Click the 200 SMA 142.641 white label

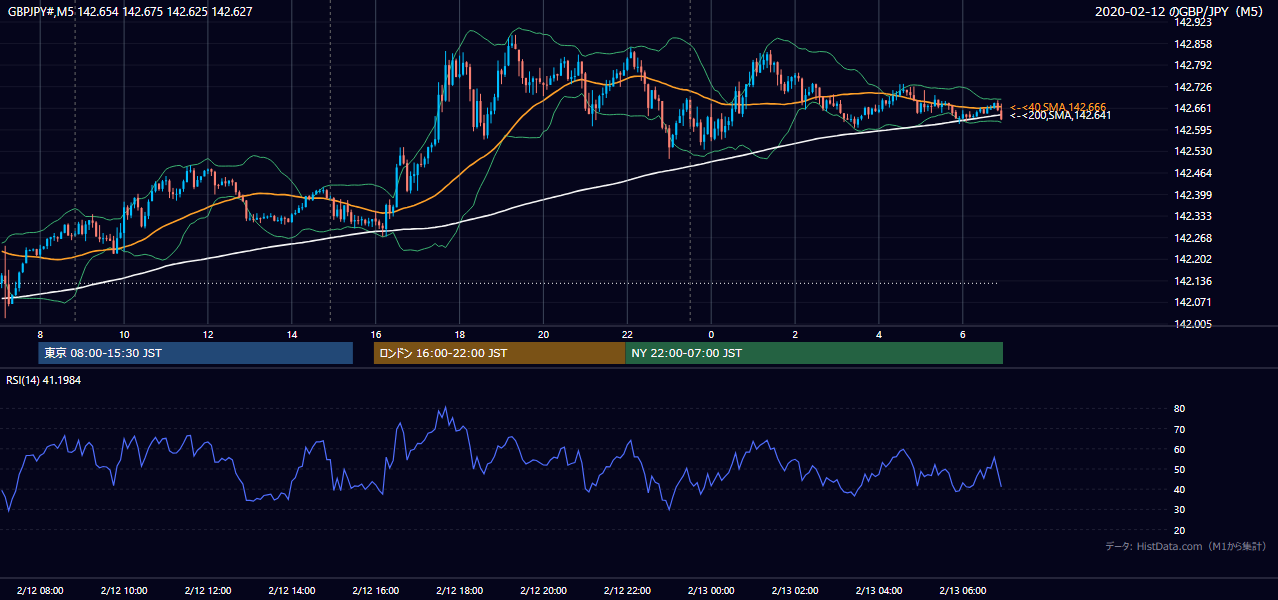[1060, 116]
